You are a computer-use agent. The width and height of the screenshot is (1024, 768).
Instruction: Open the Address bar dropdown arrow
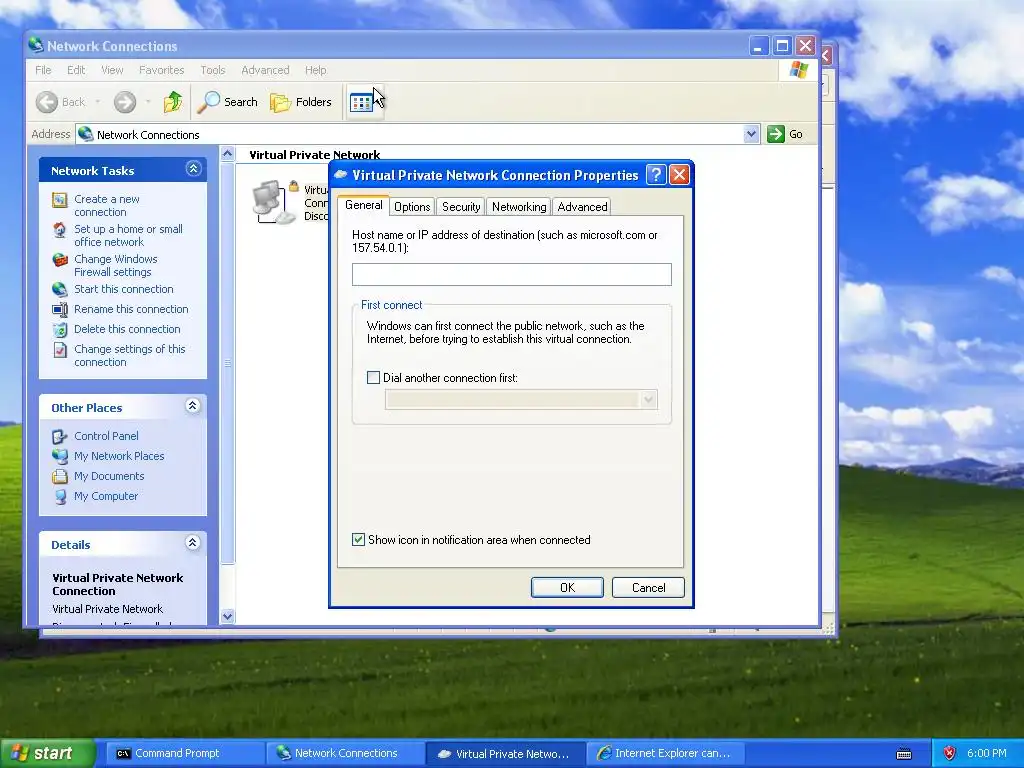click(751, 134)
